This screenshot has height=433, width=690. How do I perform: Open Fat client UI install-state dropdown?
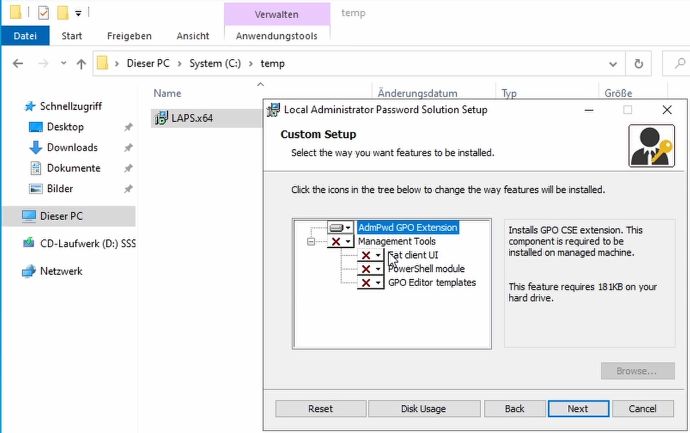pyautogui.click(x=371, y=255)
